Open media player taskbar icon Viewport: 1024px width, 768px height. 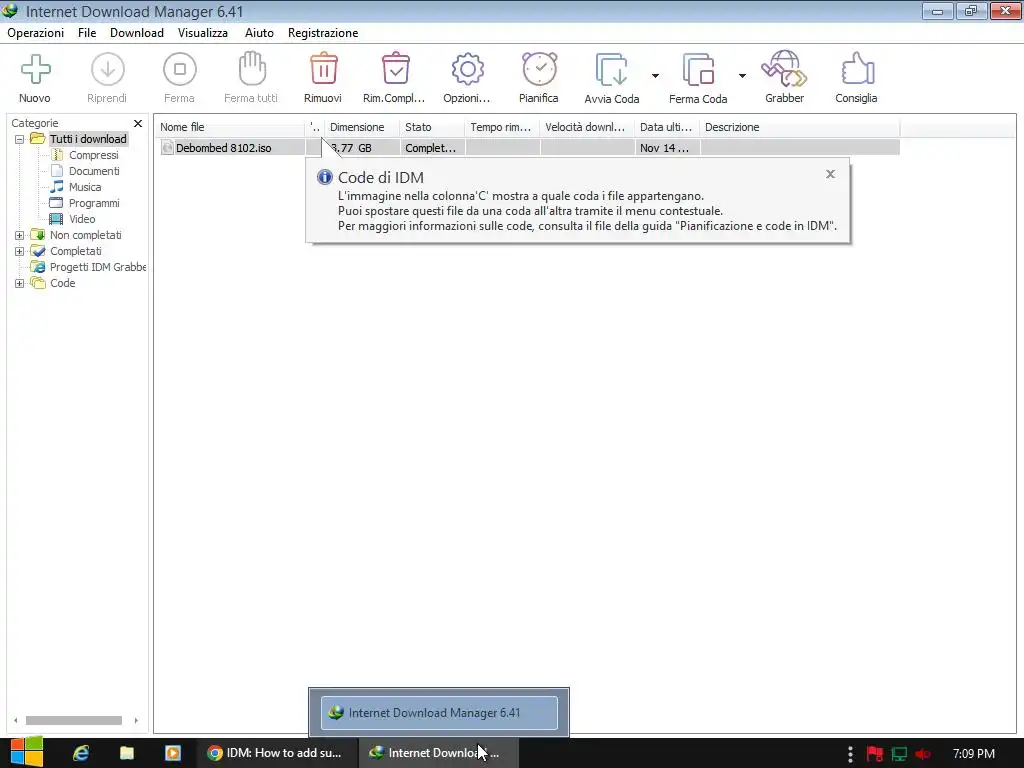(173, 753)
